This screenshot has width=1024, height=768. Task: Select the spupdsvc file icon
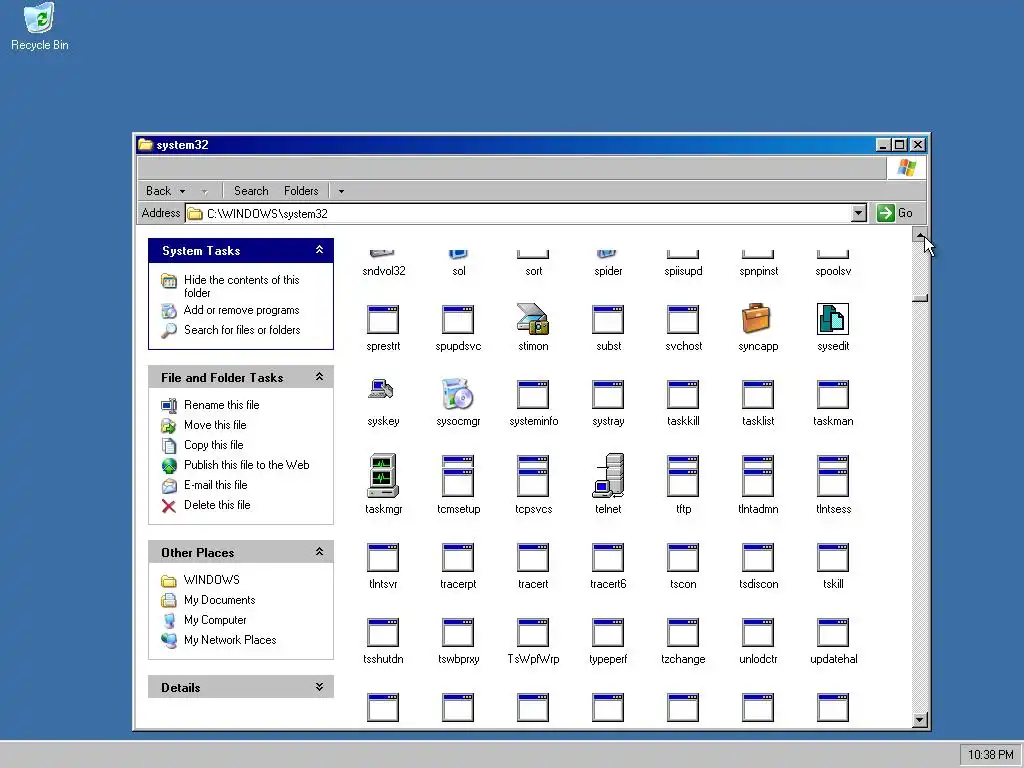click(x=458, y=319)
